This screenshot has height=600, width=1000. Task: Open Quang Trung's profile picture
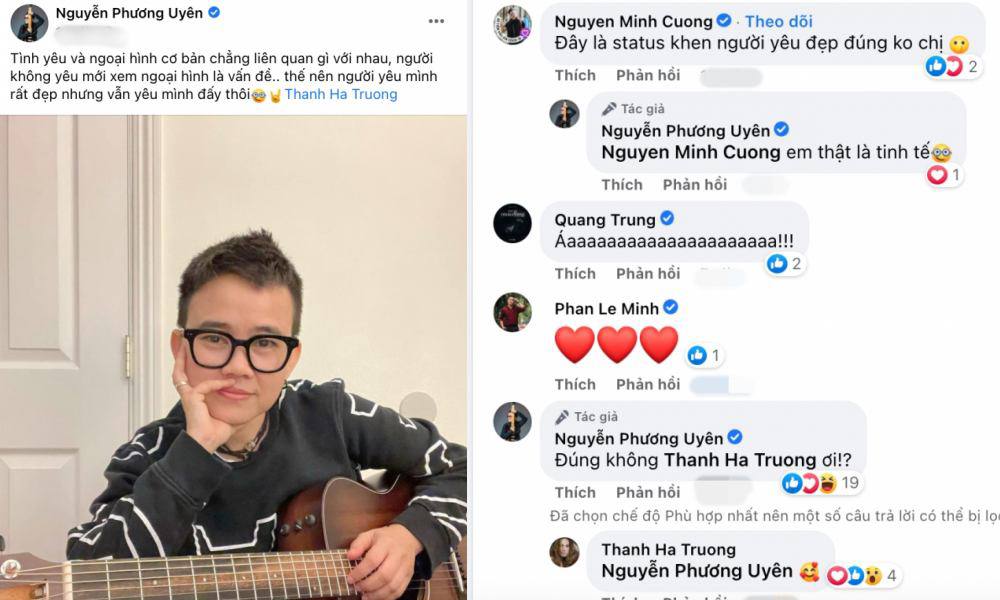513,225
